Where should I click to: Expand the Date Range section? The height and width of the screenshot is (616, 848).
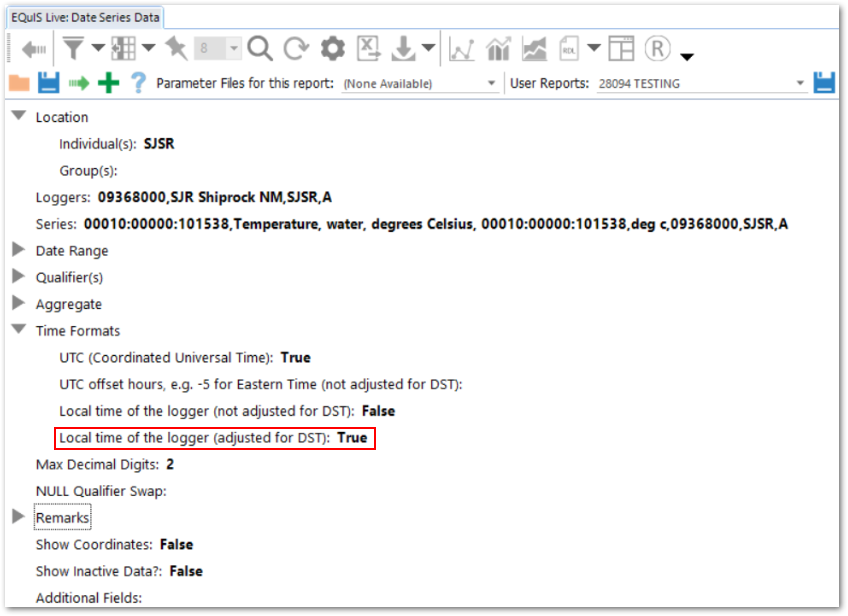click(x=18, y=250)
